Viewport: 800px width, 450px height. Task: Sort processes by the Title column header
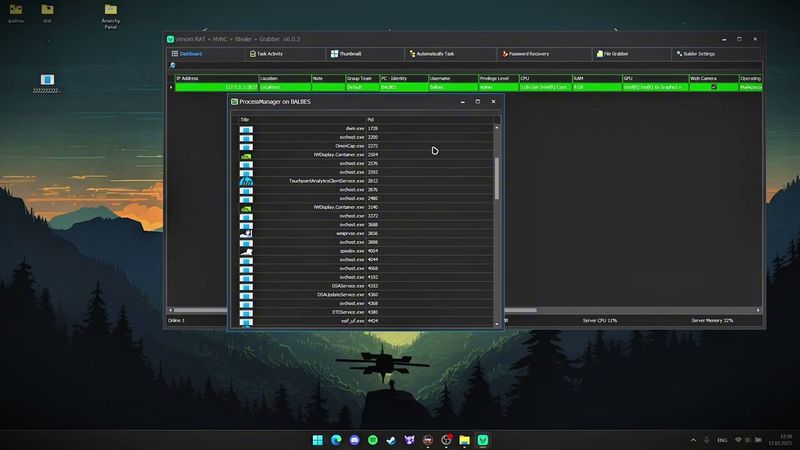pos(302,119)
